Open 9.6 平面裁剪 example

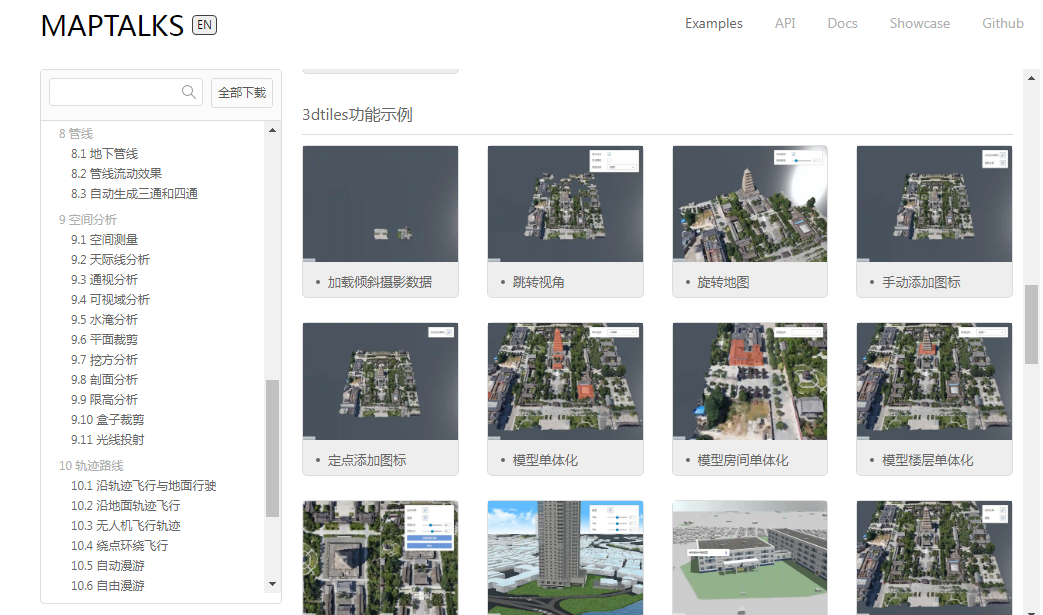coord(104,339)
